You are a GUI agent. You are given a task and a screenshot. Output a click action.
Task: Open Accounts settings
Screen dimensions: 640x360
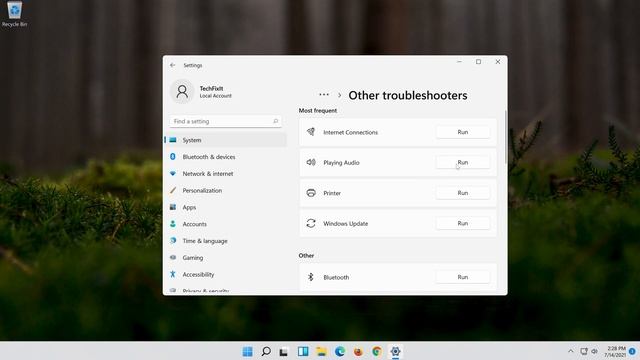pos(226,224)
